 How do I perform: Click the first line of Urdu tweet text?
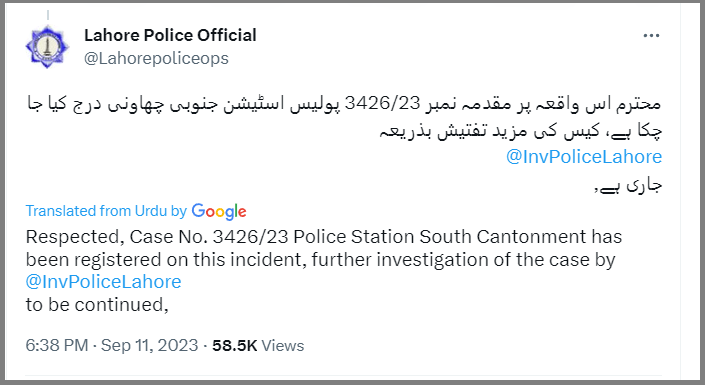pos(344,104)
